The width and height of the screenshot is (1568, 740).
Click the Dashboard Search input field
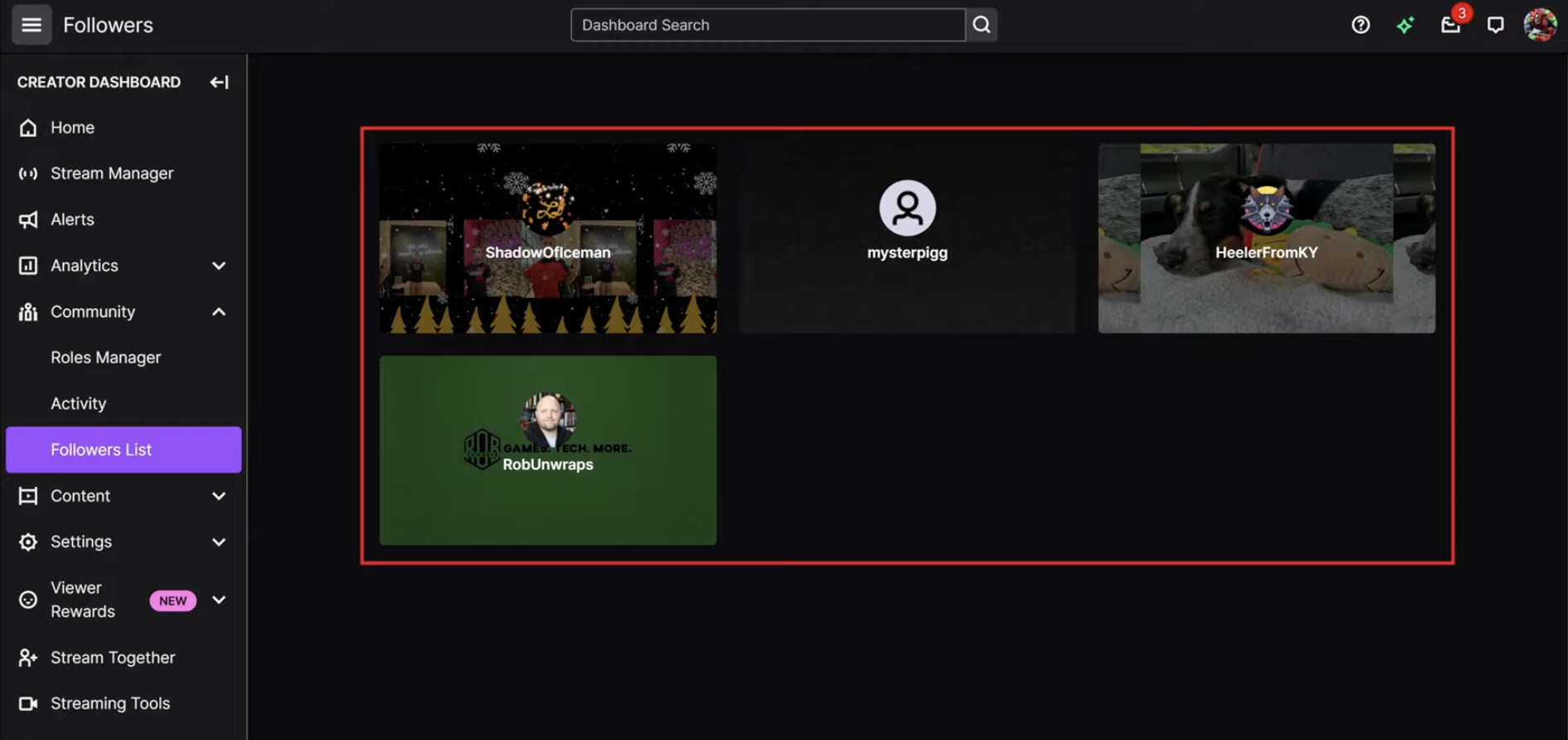[767, 25]
